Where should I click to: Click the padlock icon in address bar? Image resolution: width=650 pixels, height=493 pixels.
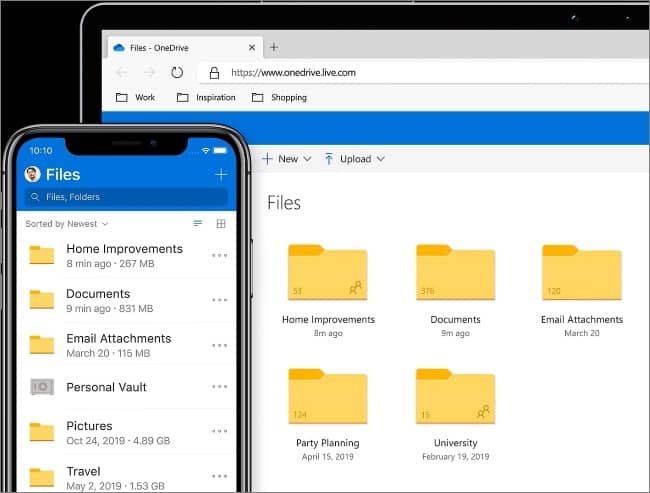tap(214, 73)
